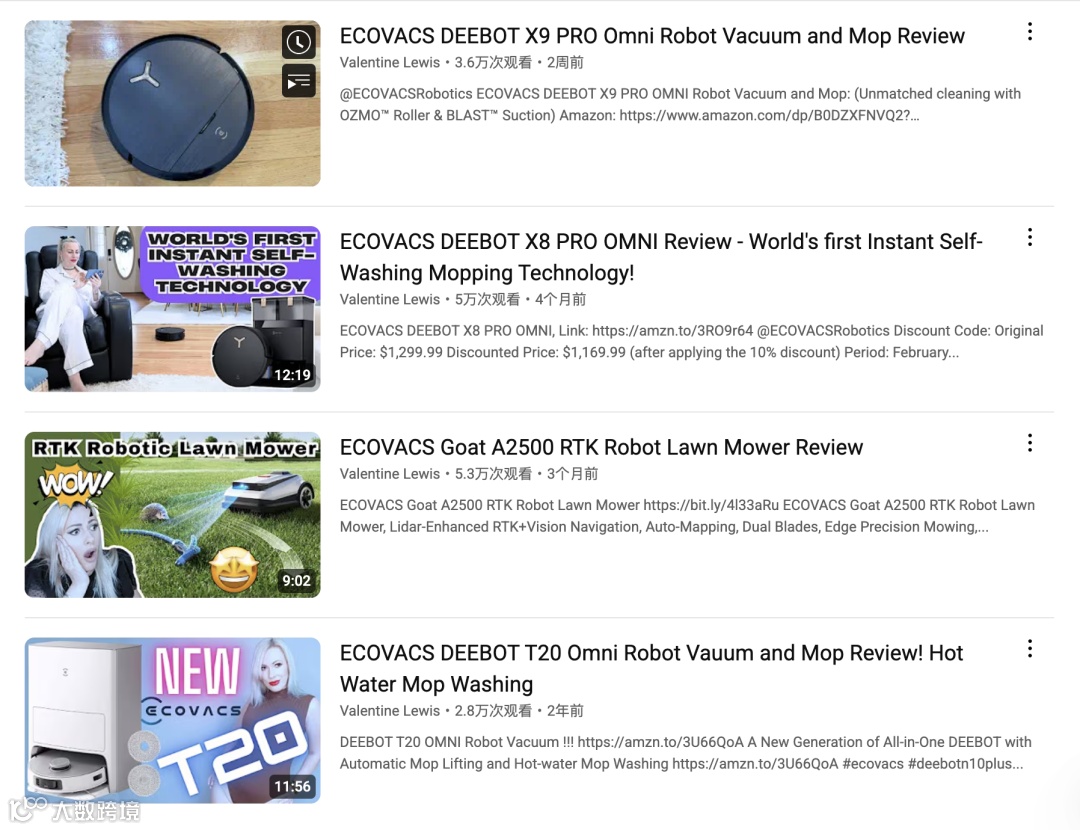Click T20 description mentioning Hot-water Mop Washing

pos(685,753)
